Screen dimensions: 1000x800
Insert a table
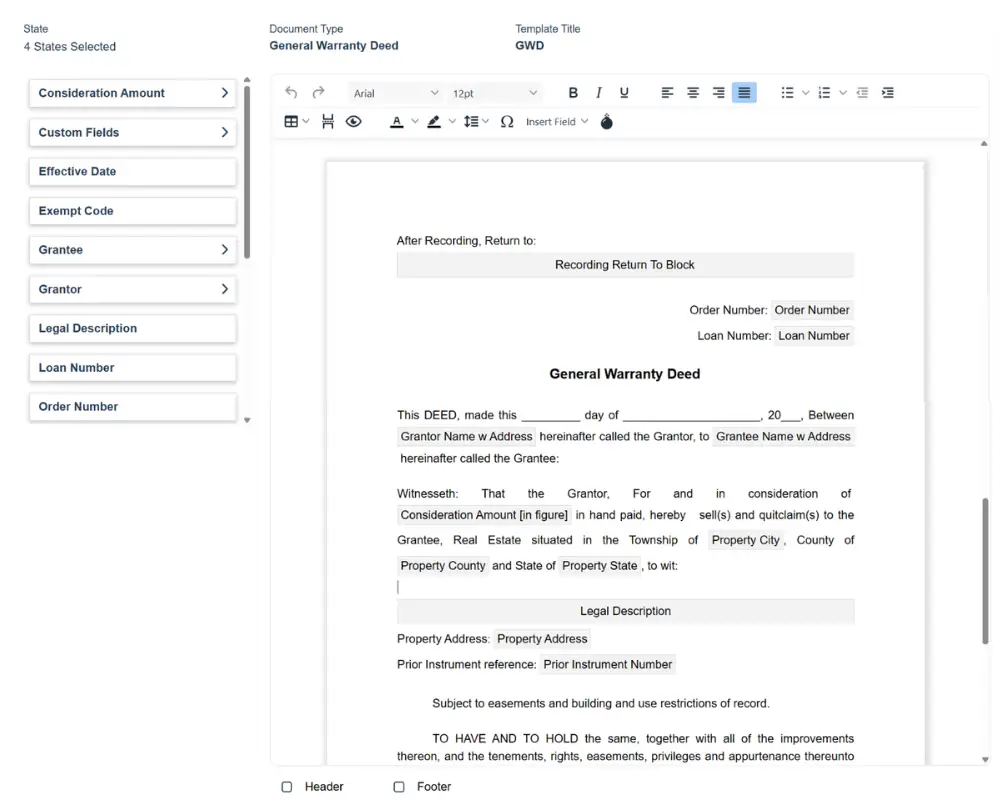291,121
